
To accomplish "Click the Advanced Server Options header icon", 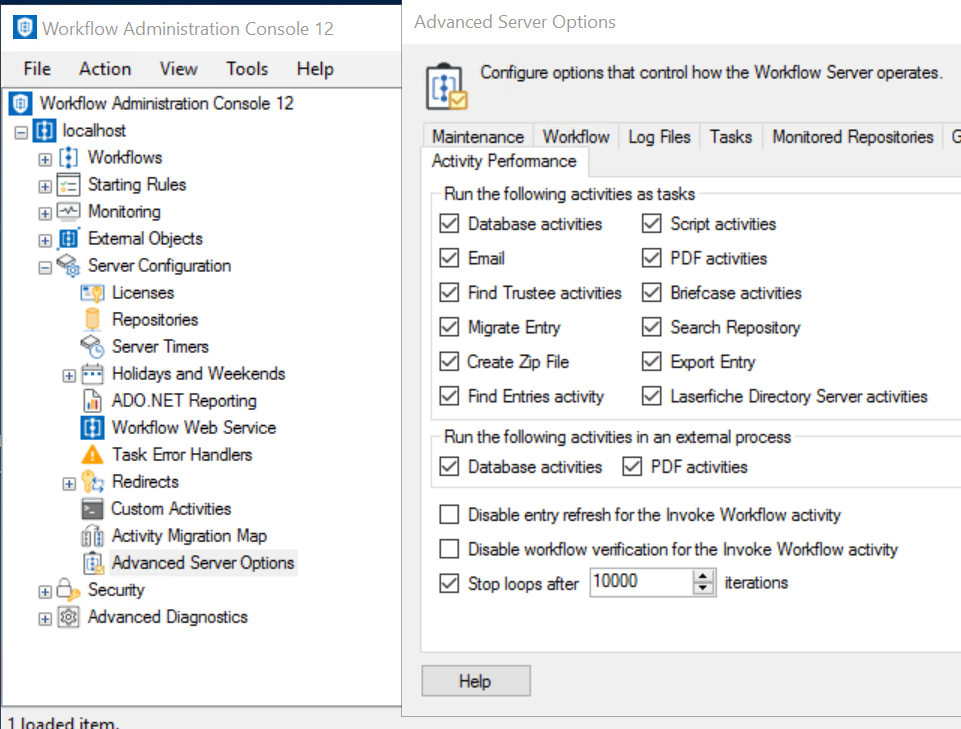I will click(x=447, y=86).
